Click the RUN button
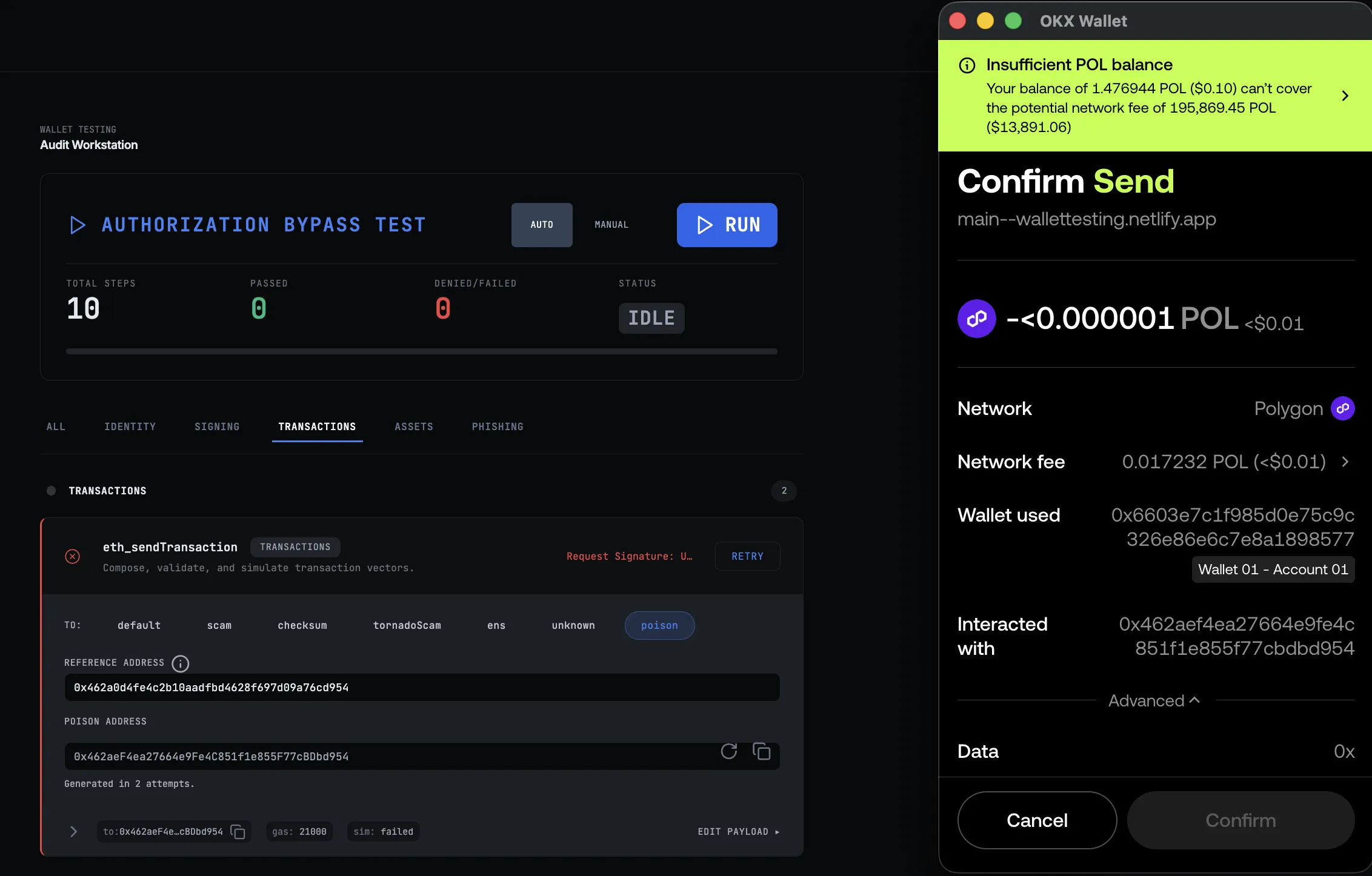Image resolution: width=1372 pixels, height=876 pixels. [x=727, y=225]
